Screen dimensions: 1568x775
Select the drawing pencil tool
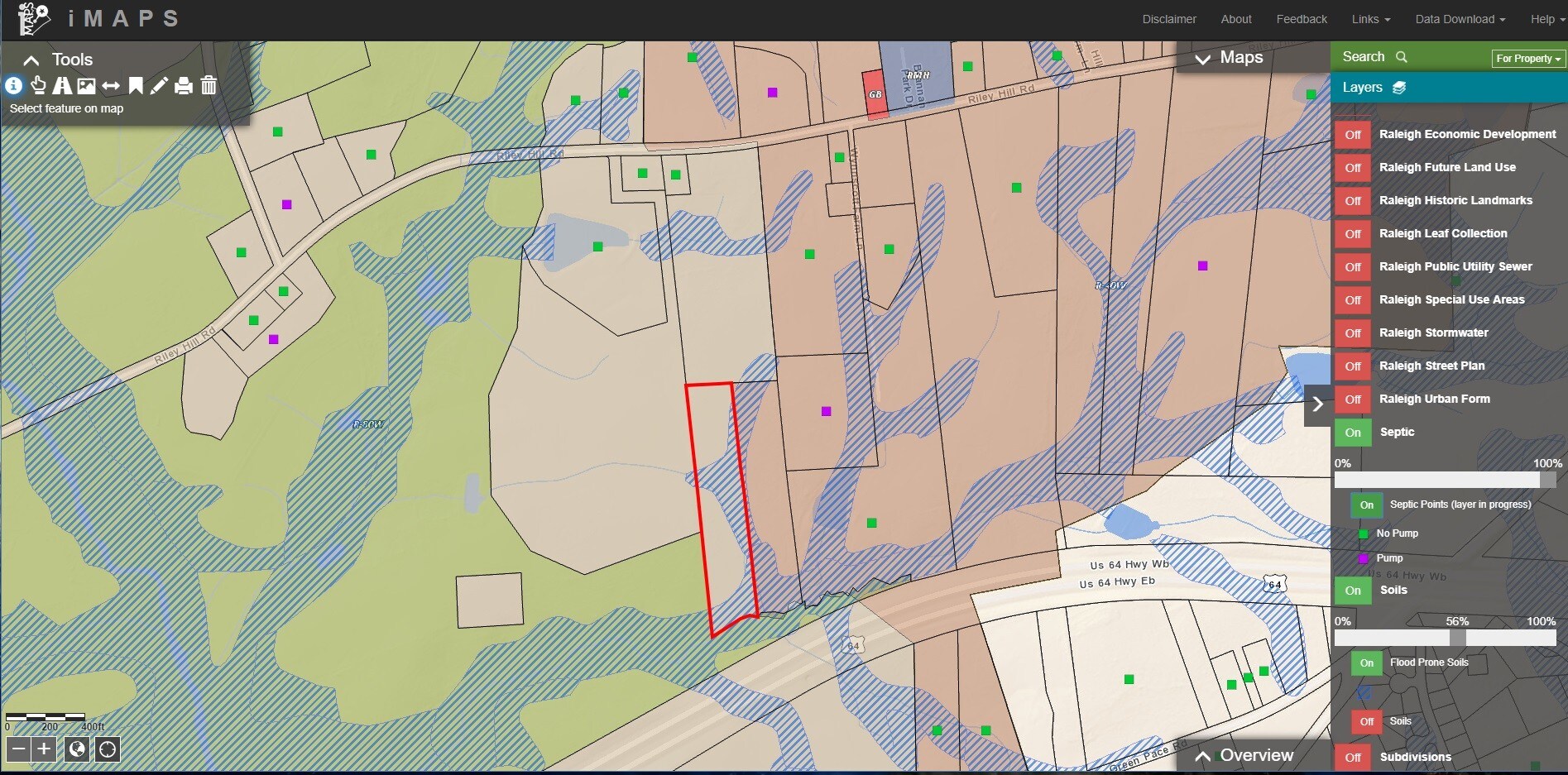[x=159, y=85]
